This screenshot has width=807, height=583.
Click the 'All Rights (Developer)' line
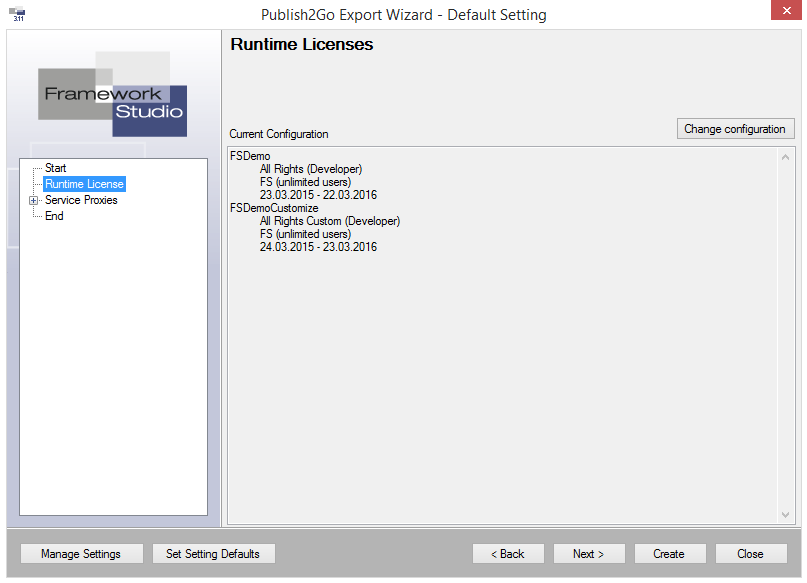(311, 169)
